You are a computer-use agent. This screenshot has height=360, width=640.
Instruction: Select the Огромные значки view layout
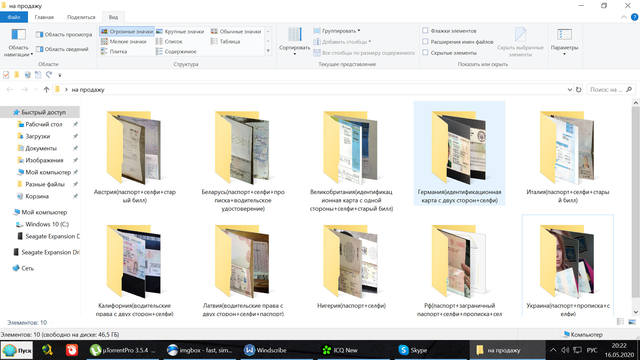coord(127,31)
